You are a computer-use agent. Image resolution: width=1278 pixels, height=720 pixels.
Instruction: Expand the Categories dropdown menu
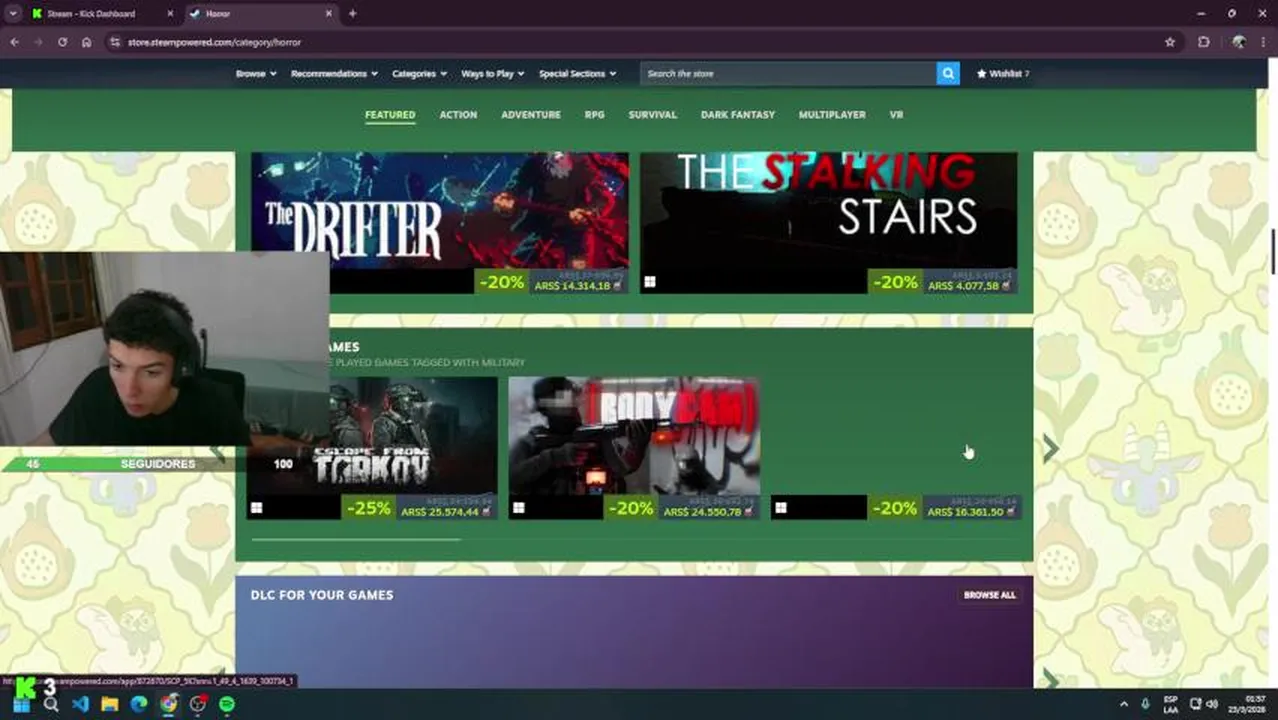419,73
